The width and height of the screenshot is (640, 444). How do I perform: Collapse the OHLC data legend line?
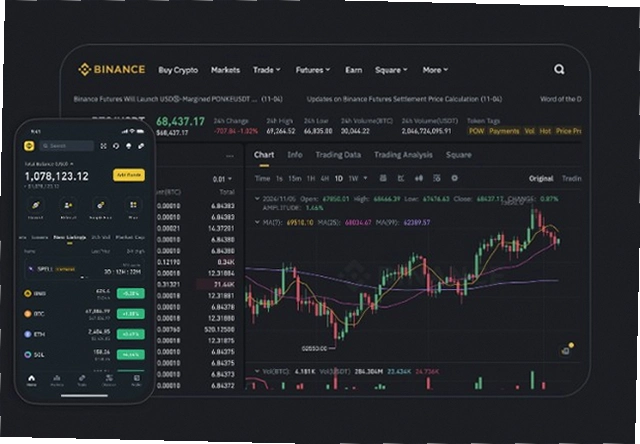pos(257,199)
